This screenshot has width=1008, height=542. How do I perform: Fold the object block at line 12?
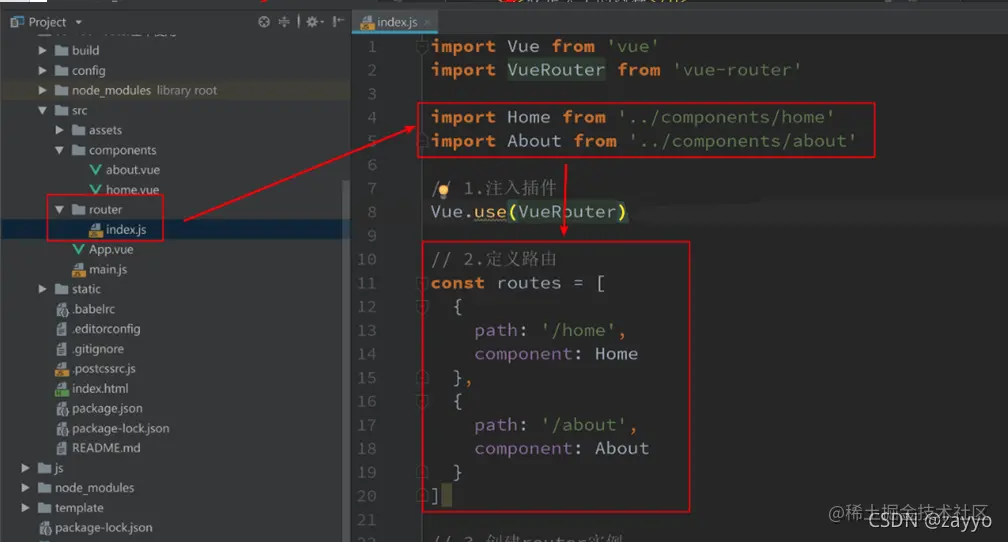coord(422,307)
